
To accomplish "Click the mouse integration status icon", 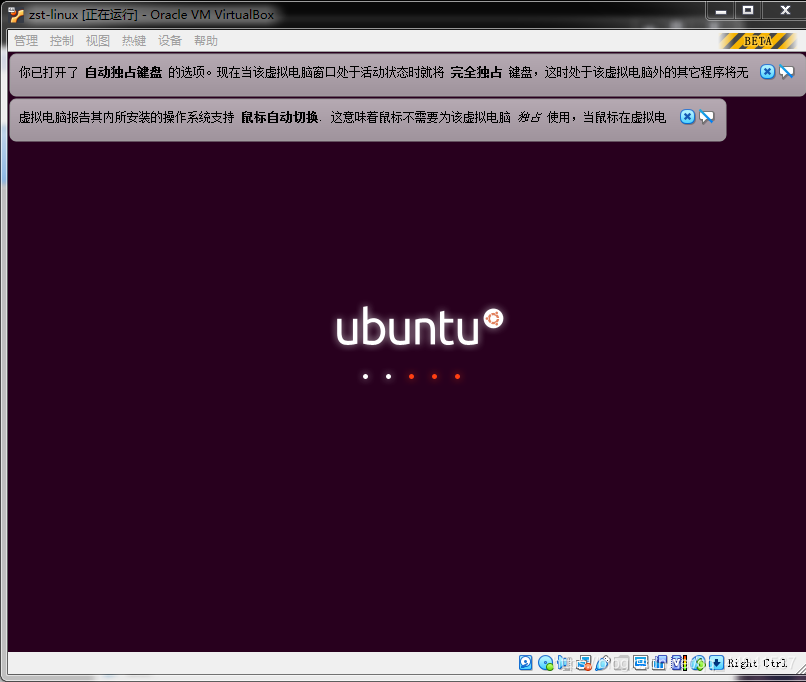I will (x=698, y=663).
